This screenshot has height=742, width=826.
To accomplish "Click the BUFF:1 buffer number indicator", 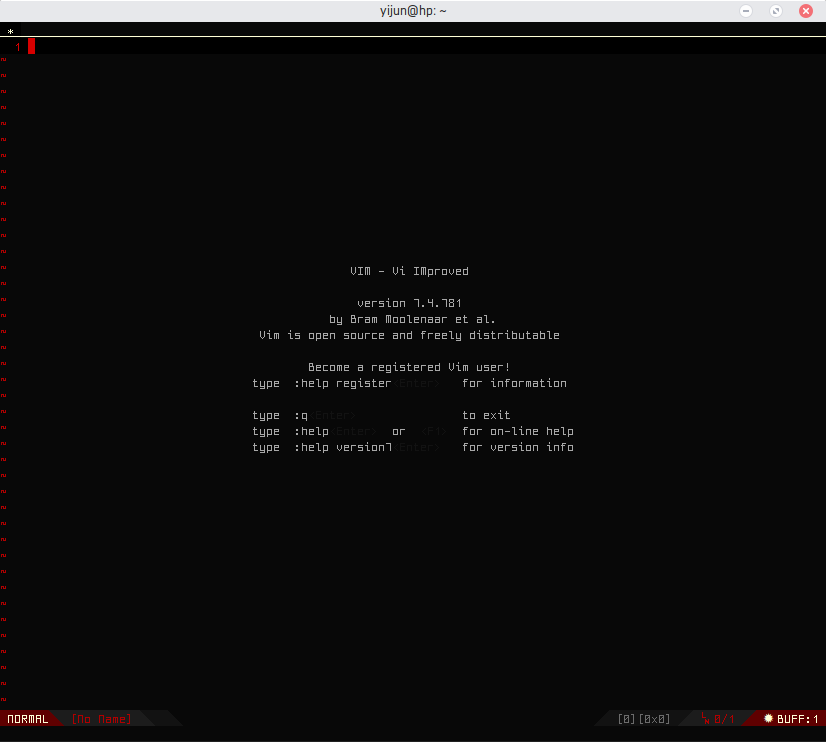I will (x=798, y=719).
